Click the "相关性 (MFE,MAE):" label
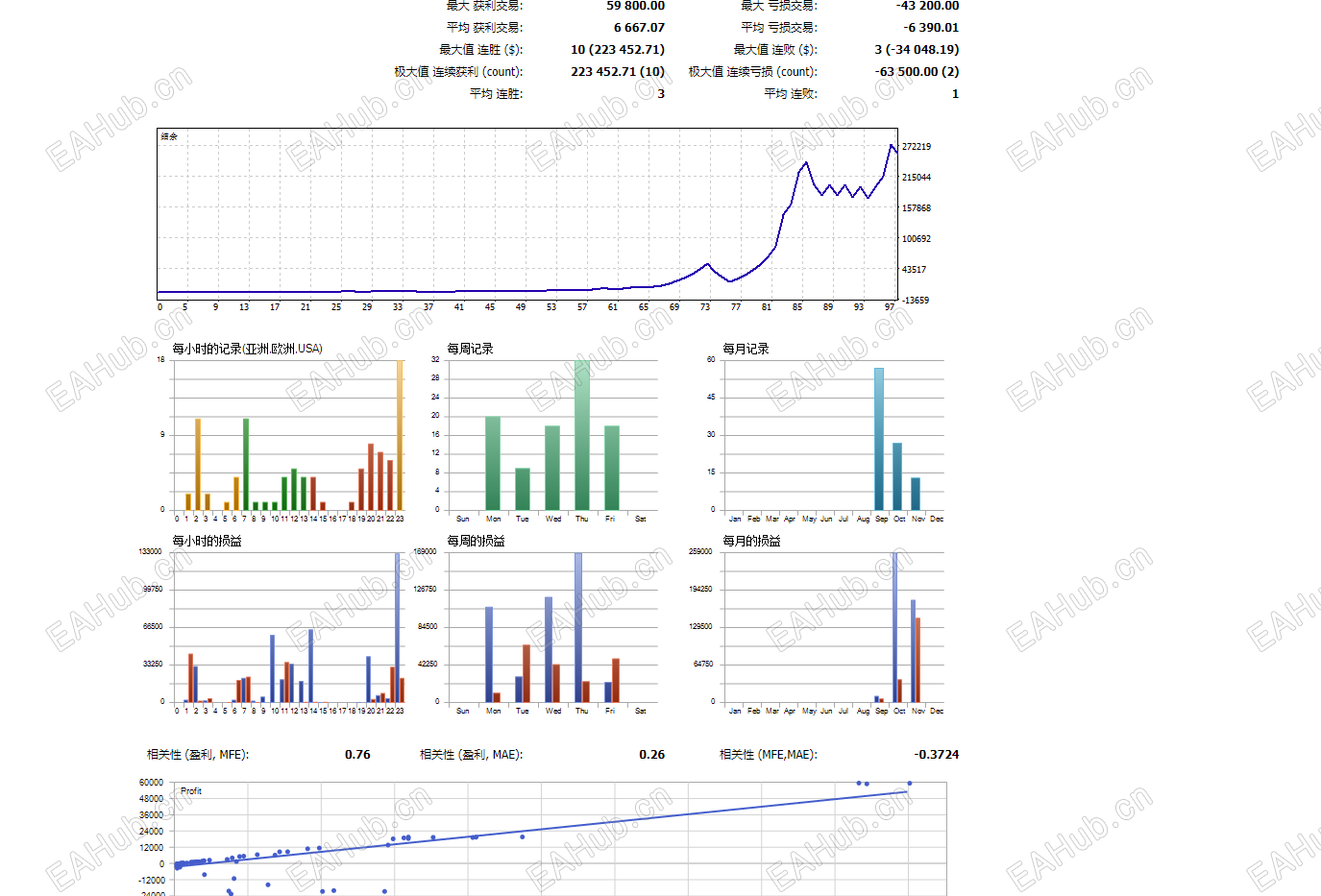The height and width of the screenshot is (896, 1321). pos(769,755)
